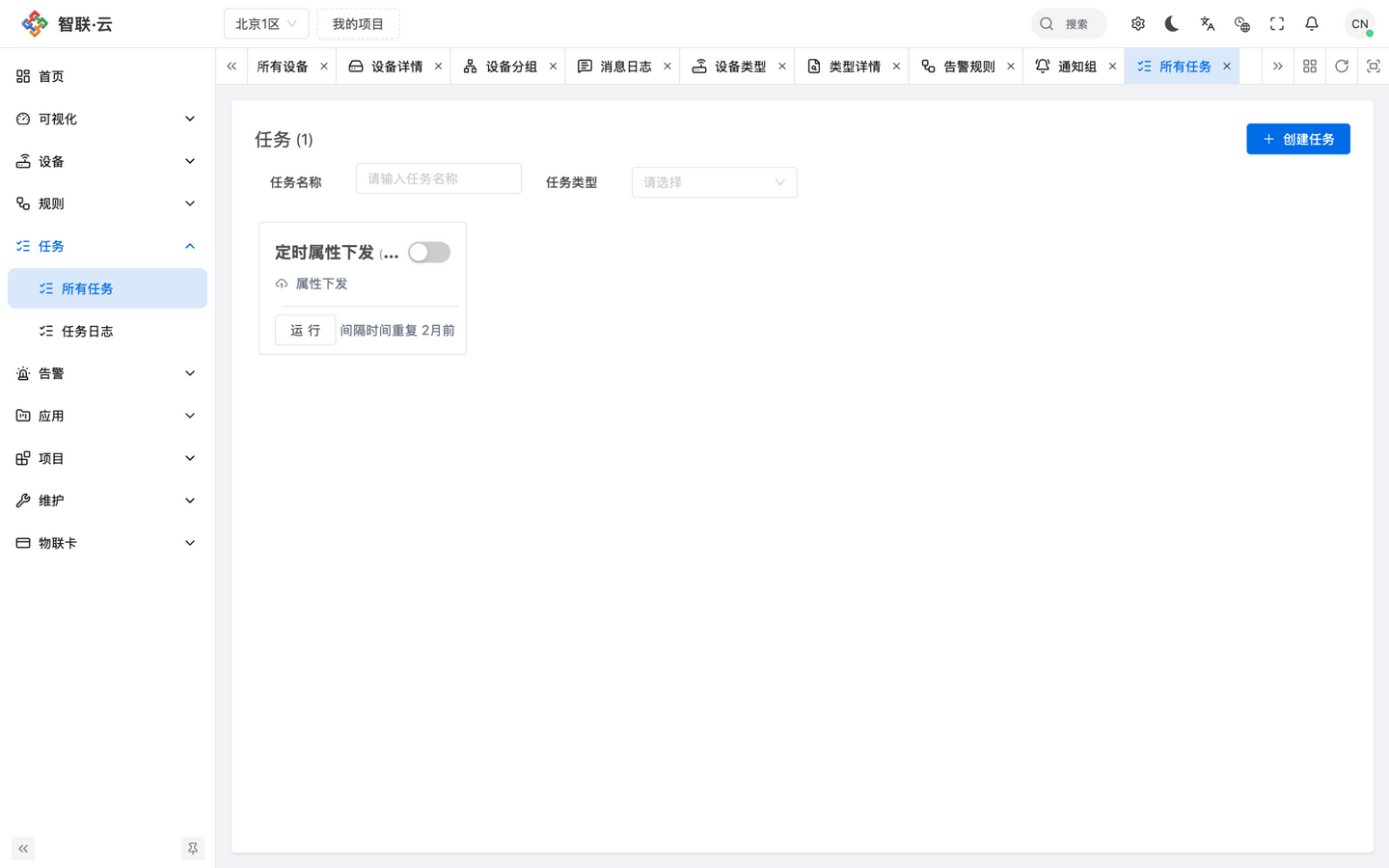Expand the 项目 sidebar menu
The image size is (1389, 868).
coord(107,458)
